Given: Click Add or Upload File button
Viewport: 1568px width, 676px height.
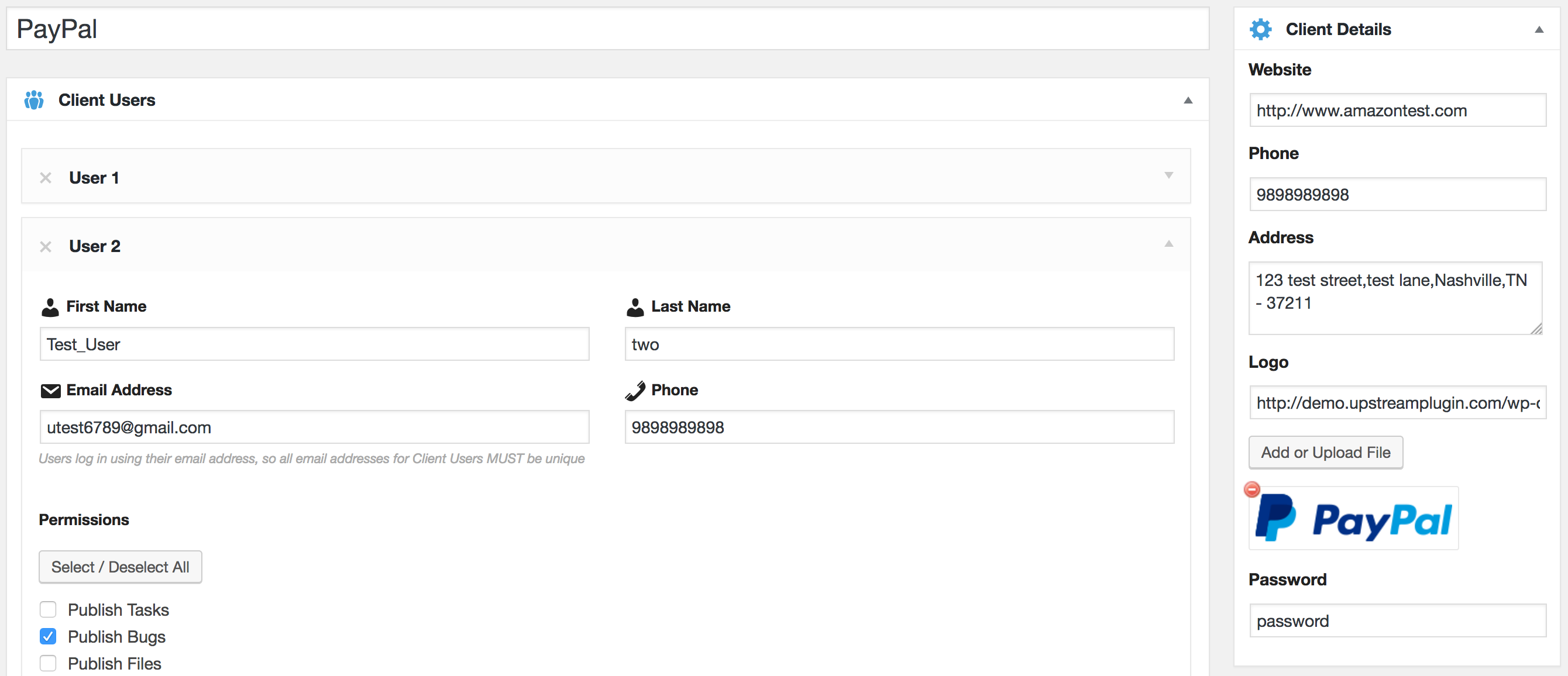Looking at the screenshot, I should pos(1325,453).
